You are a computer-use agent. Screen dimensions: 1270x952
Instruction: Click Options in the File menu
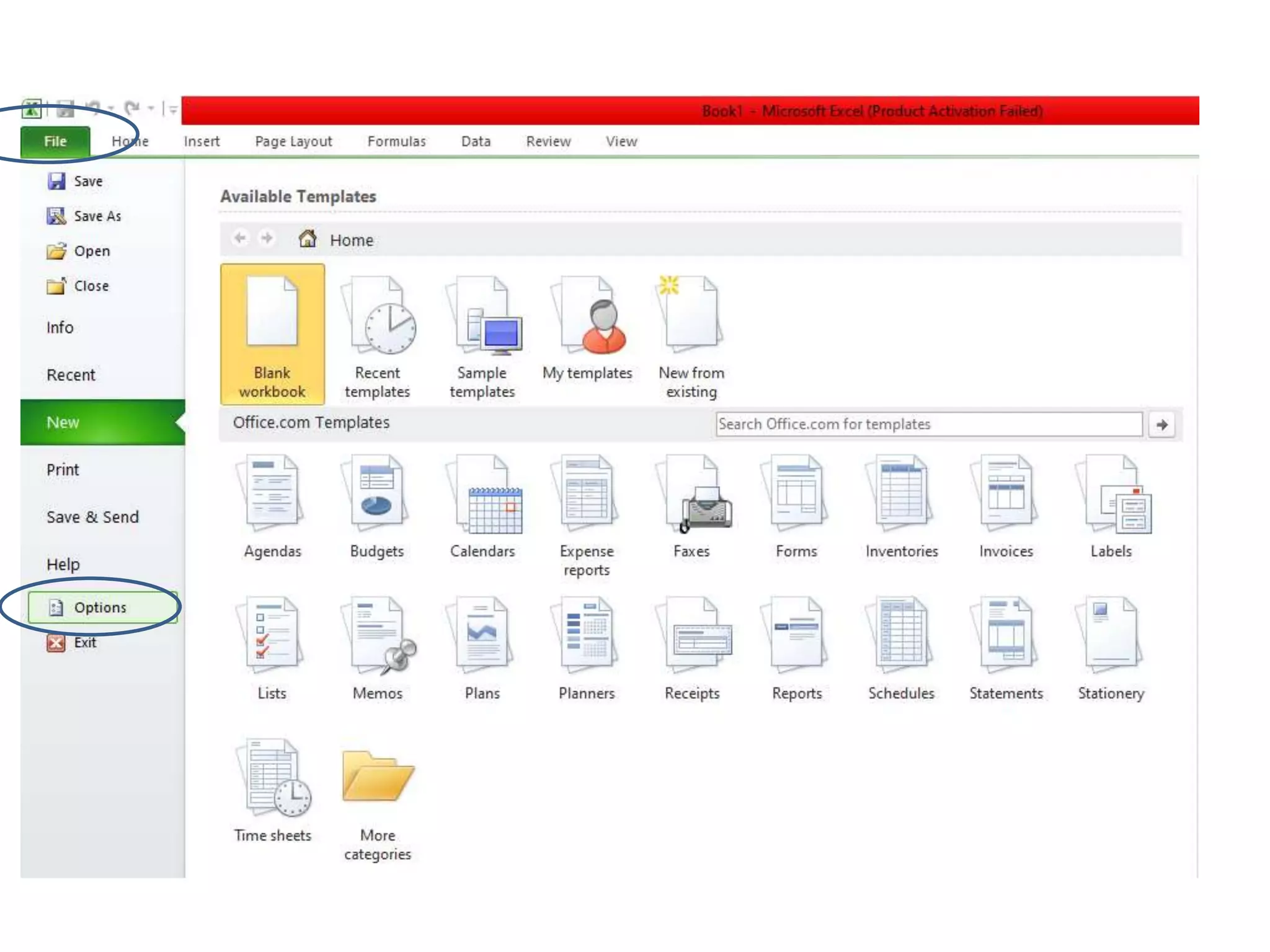100,607
